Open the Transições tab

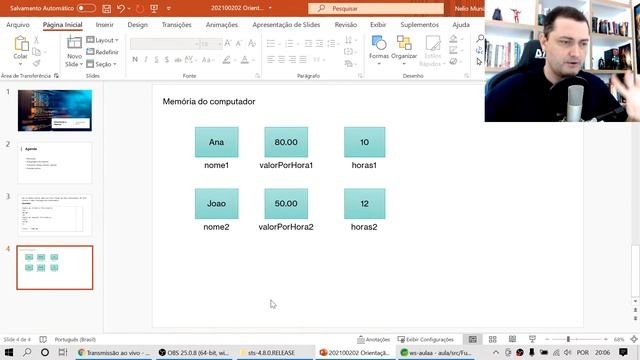(x=176, y=25)
